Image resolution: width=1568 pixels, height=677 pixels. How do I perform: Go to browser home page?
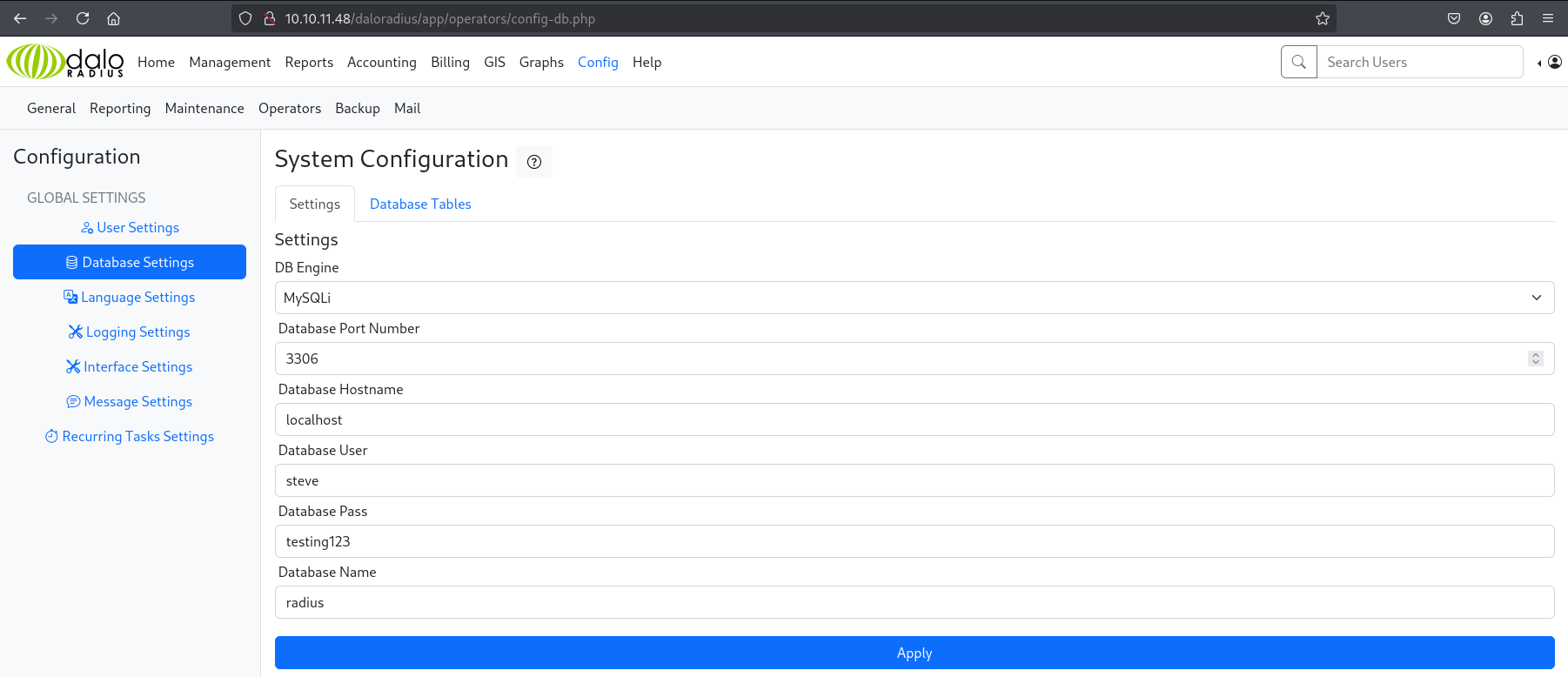coord(113,18)
